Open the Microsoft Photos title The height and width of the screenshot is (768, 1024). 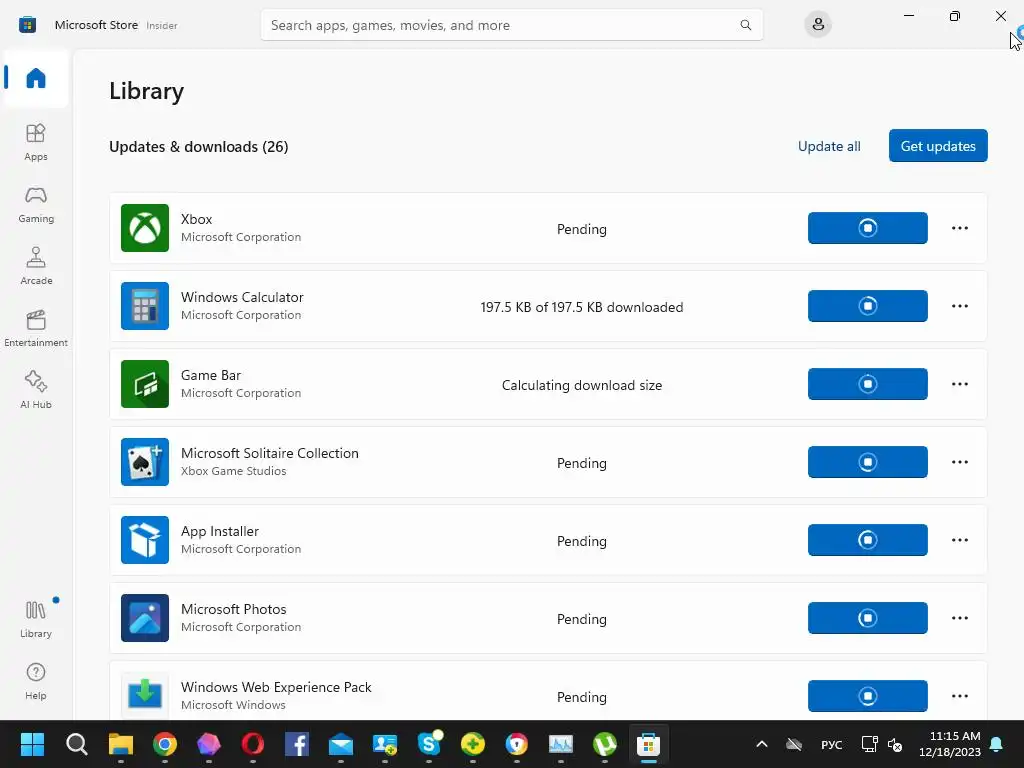pyautogui.click(x=234, y=609)
